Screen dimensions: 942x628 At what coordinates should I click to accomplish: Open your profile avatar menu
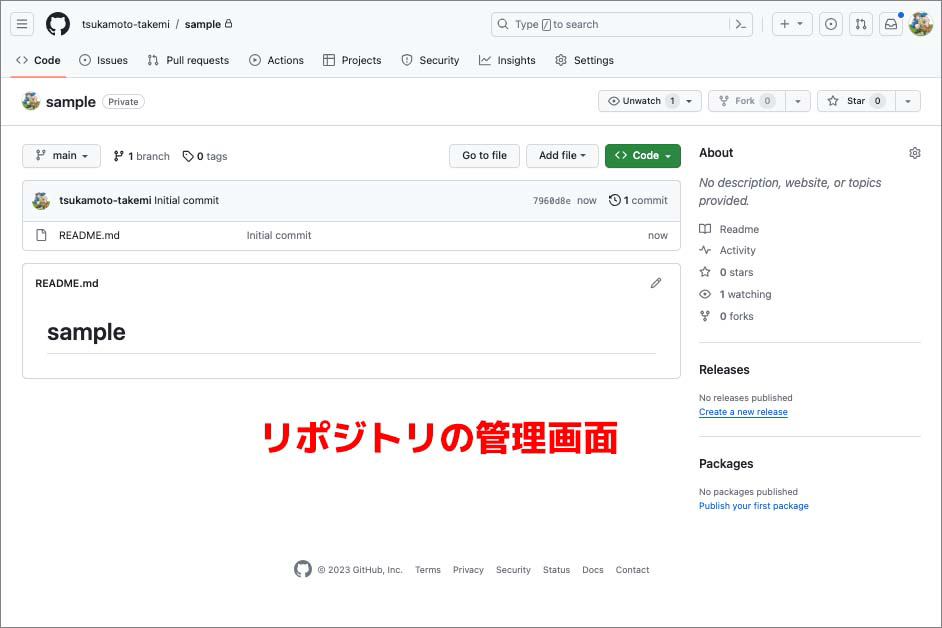(921, 24)
